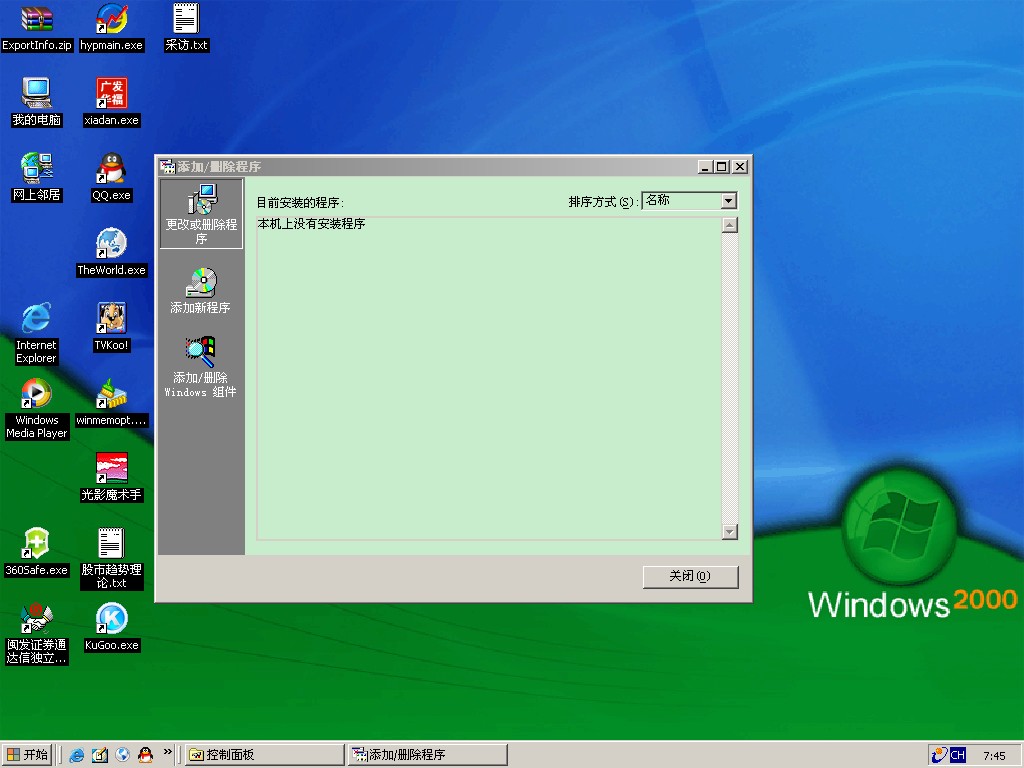
Task: Launch QQ from the quick launch penguin icon
Action: click(145, 755)
